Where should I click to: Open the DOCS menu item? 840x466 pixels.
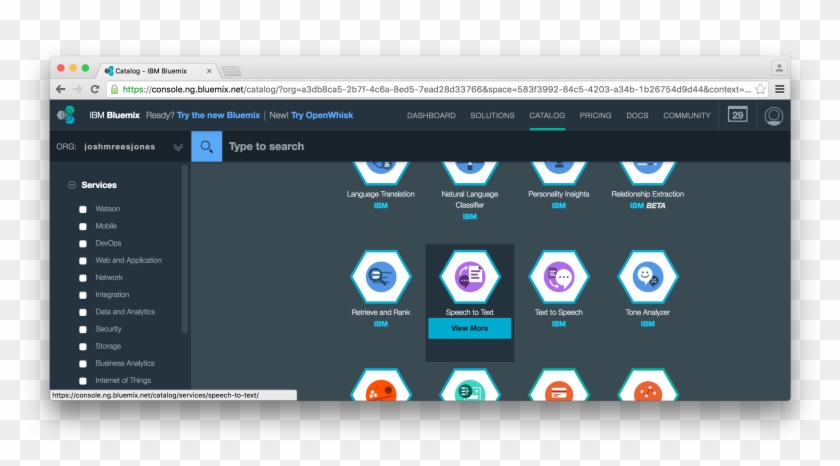(637, 115)
